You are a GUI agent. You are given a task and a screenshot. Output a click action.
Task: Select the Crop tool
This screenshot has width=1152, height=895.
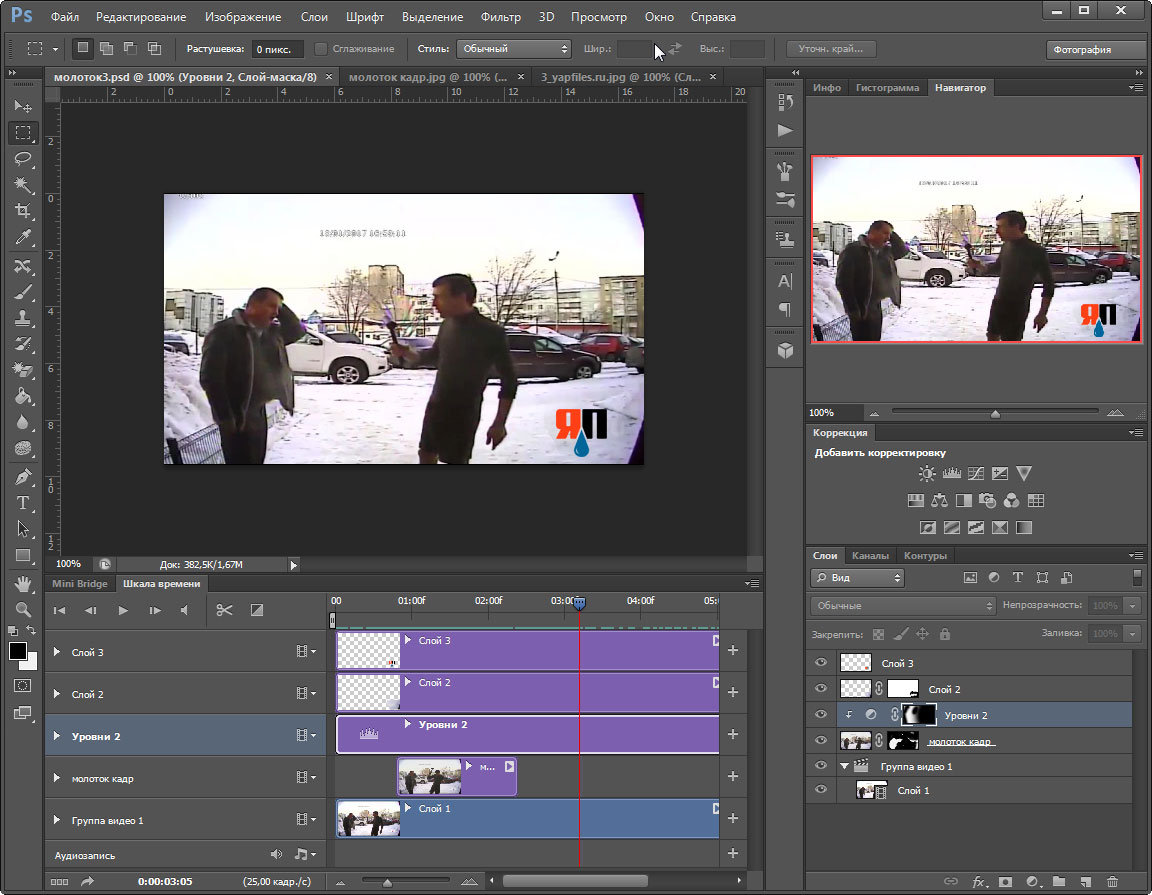[x=23, y=211]
